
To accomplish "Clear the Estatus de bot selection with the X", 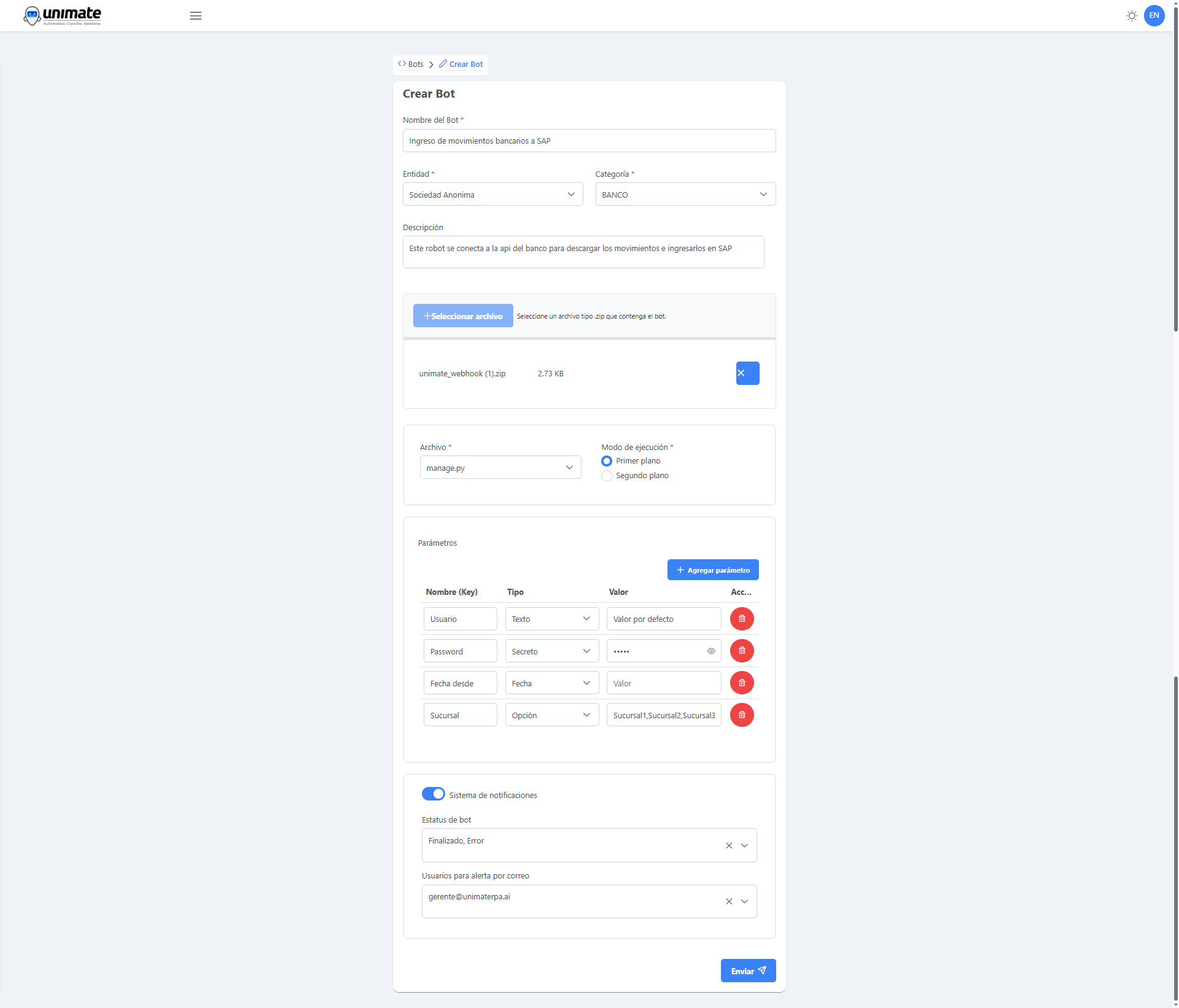I will [728, 845].
